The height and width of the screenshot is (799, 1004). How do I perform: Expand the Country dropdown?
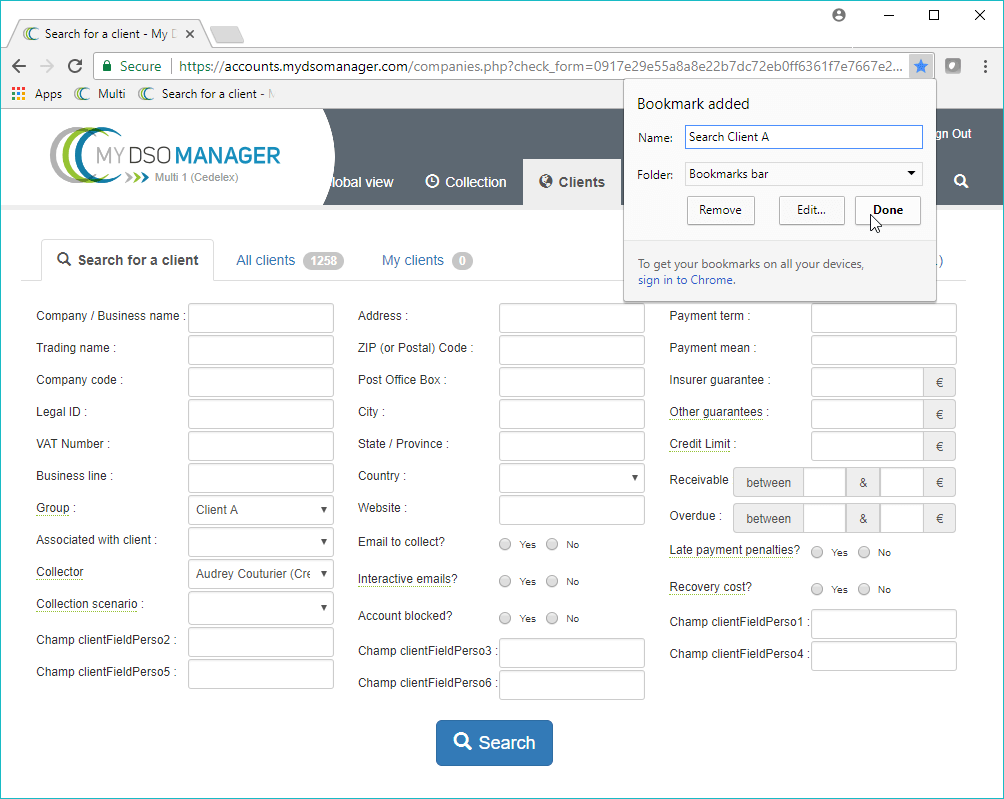click(x=571, y=478)
